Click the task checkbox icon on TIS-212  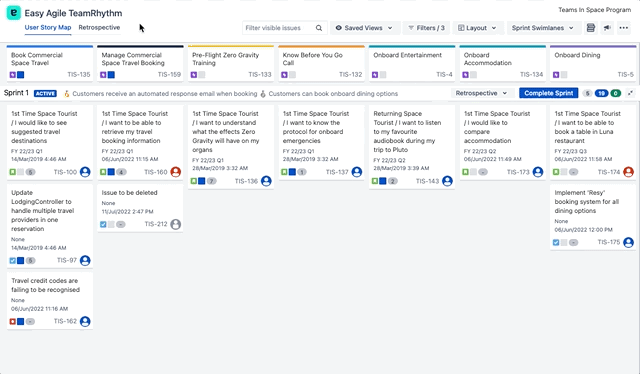pos(103,224)
